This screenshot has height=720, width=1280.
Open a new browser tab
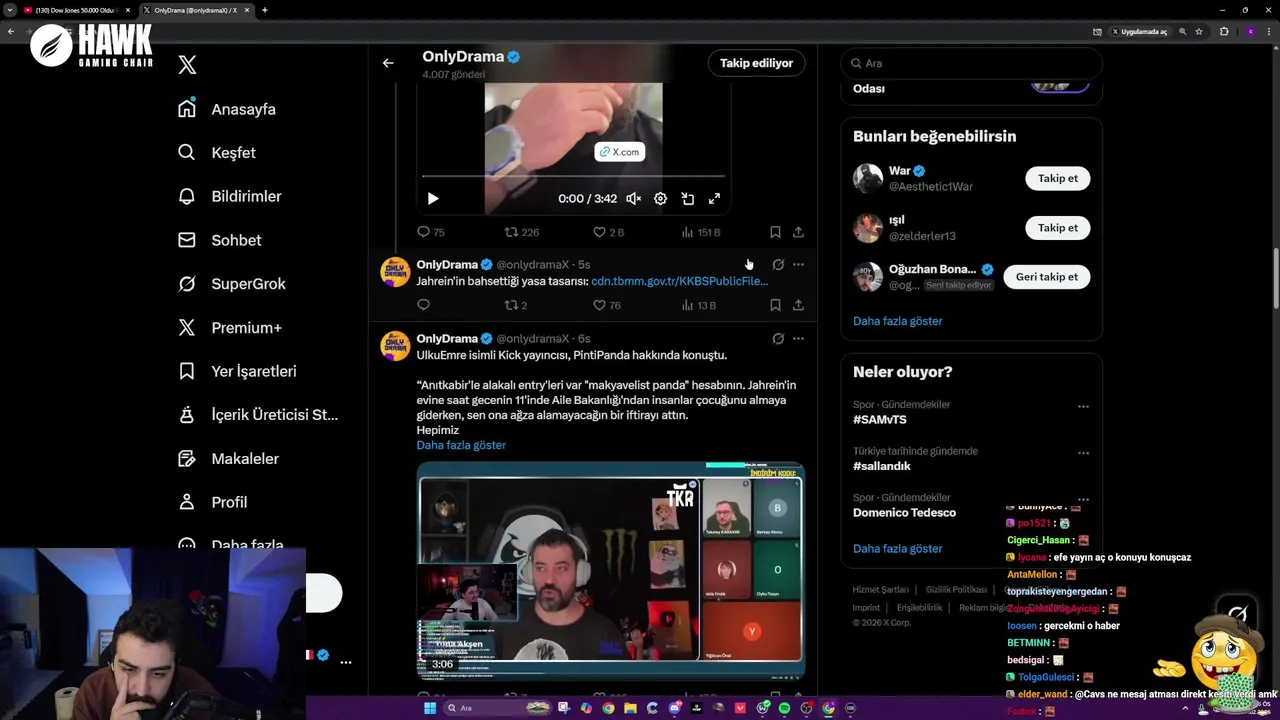coord(264,10)
